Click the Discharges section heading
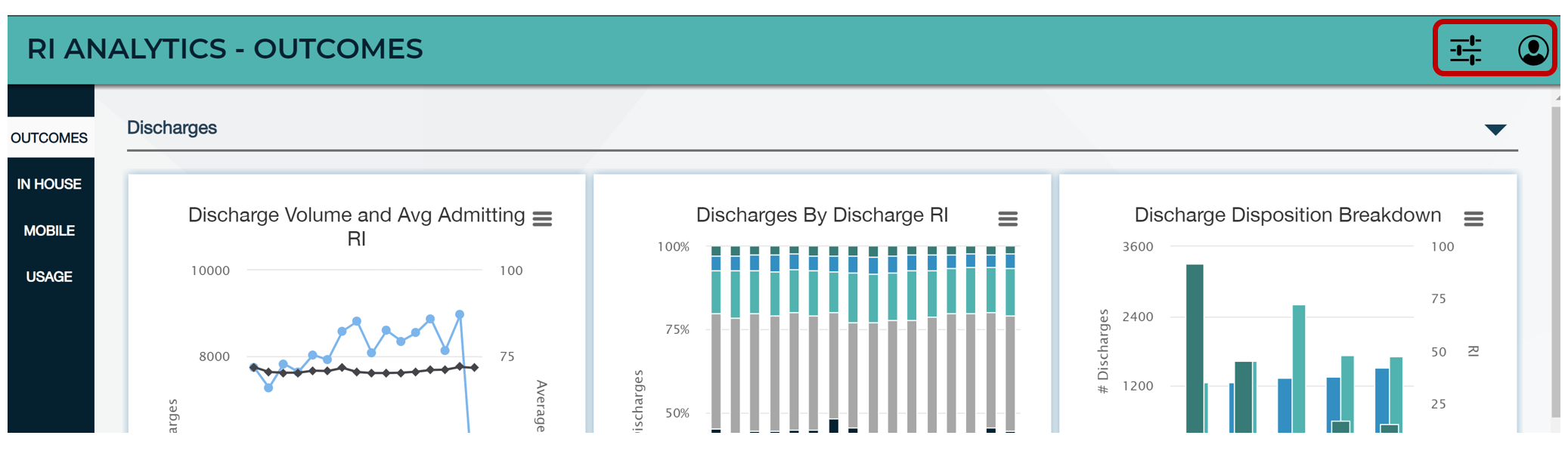The height and width of the screenshot is (460, 1568). [172, 128]
